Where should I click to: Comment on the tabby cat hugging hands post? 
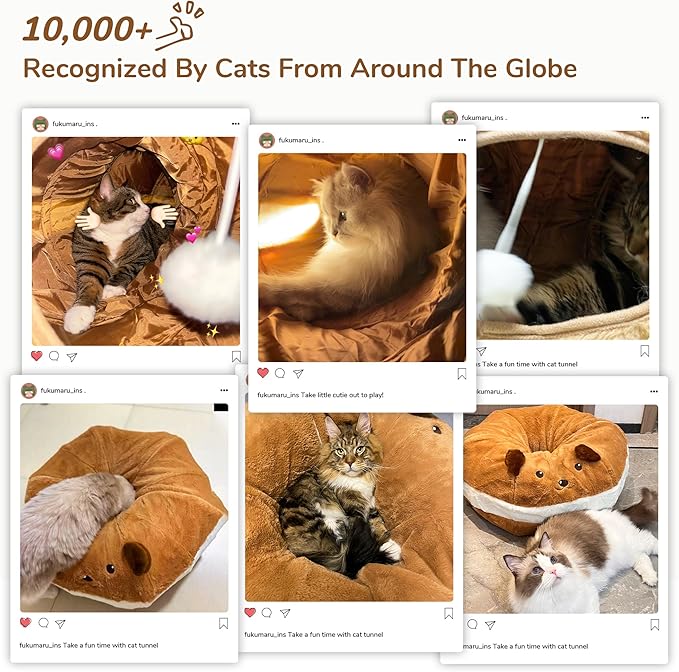pyautogui.click(x=54, y=356)
